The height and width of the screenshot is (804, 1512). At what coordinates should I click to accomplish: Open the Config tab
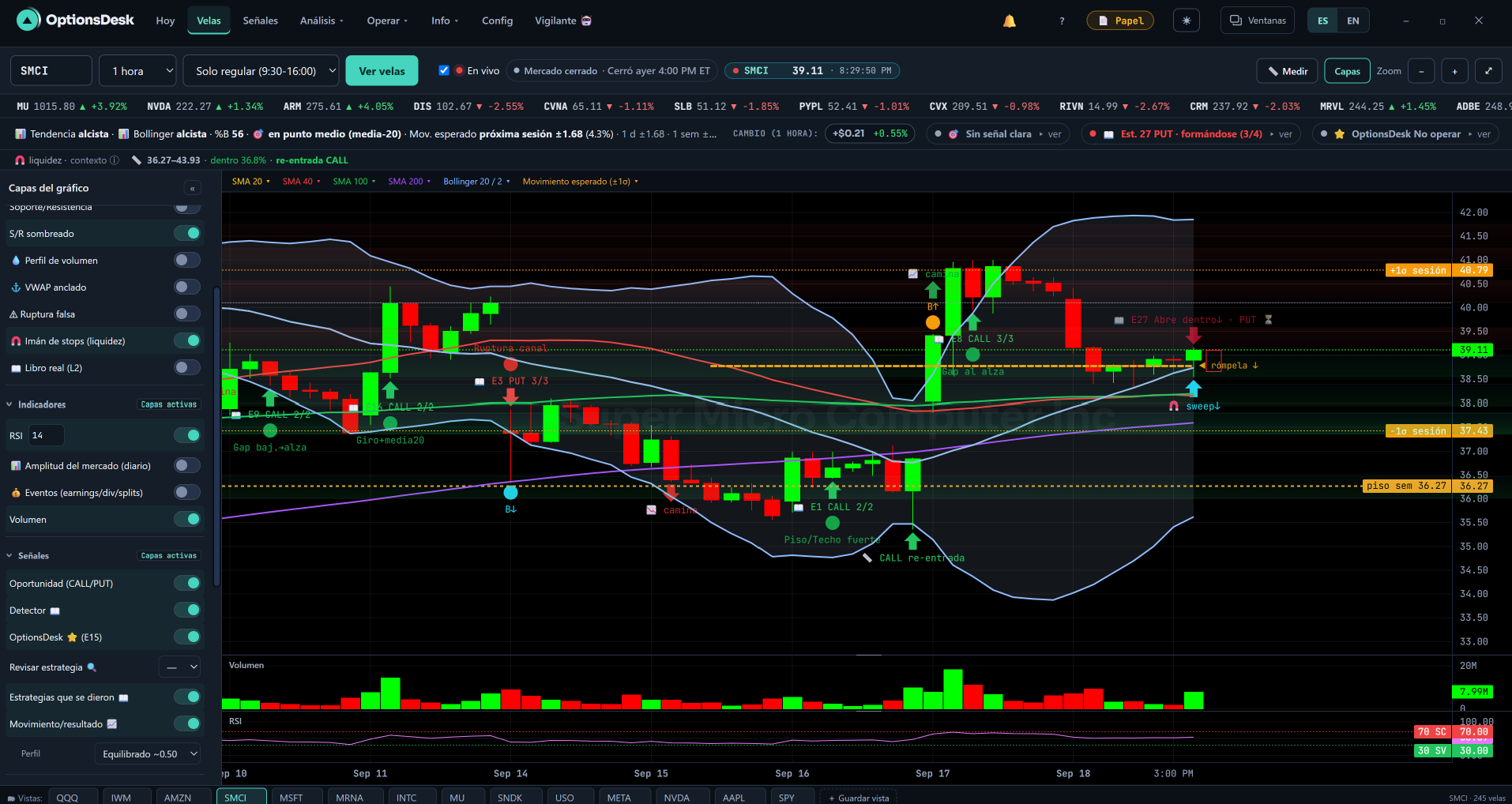coord(497,21)
